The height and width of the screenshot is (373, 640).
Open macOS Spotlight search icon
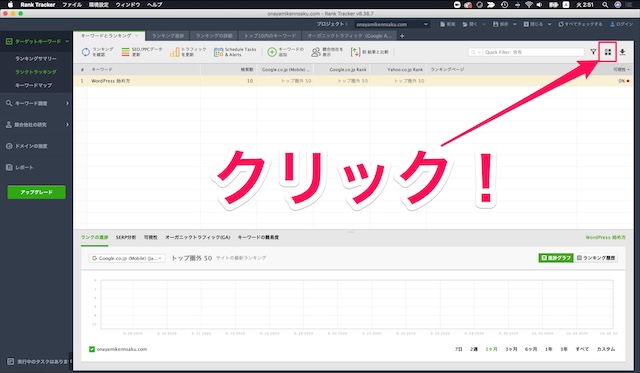click(605, 5)
